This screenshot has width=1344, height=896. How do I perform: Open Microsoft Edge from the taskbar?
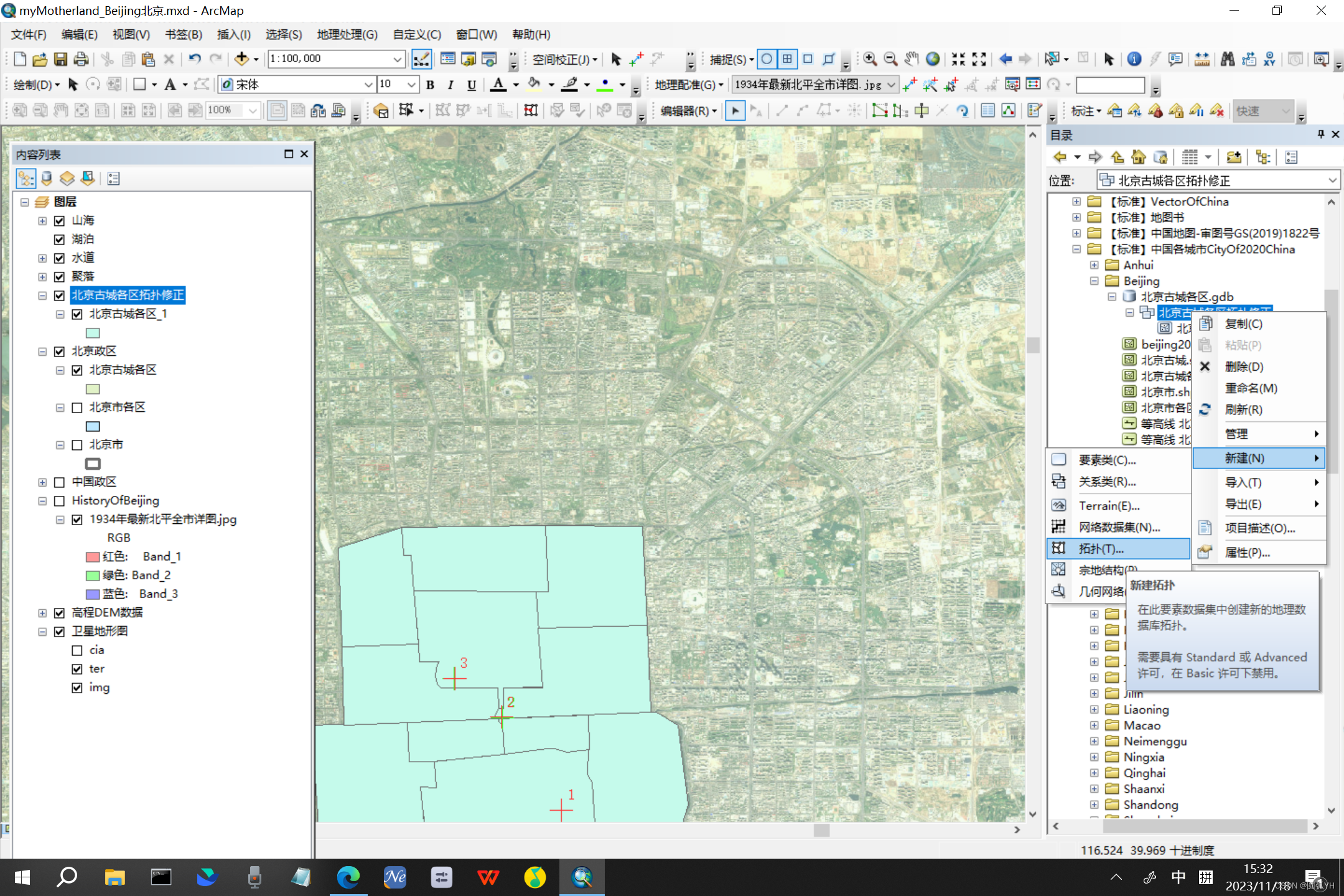tap(348, 877)
